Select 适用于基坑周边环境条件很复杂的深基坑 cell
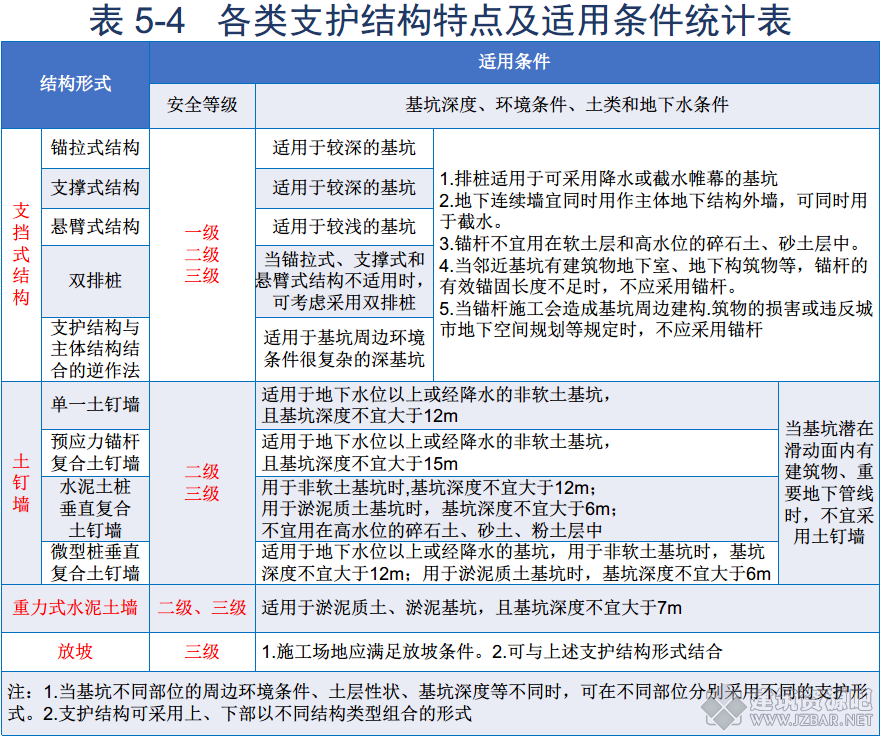Screen dimensions: 881x737 [344, 349]
